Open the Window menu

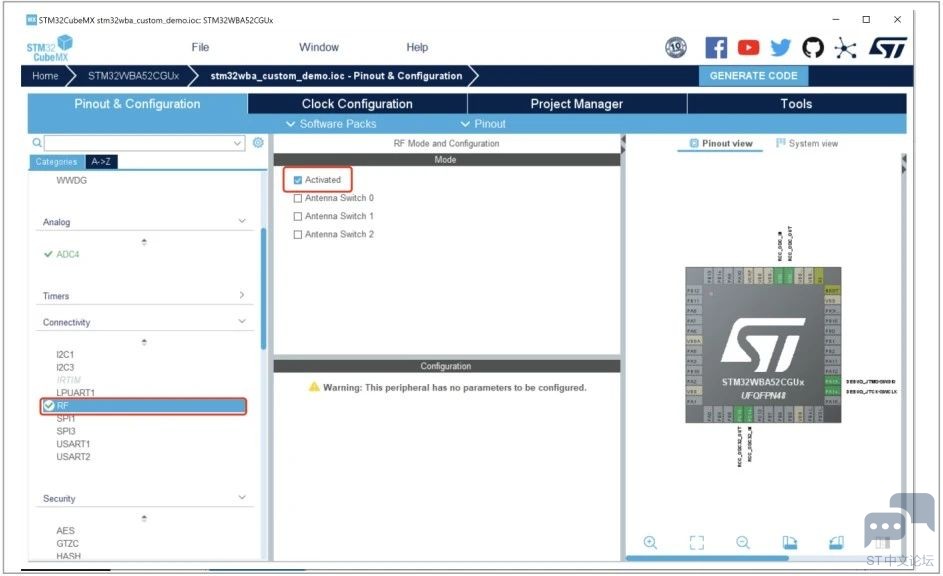[x=319, y=47]
